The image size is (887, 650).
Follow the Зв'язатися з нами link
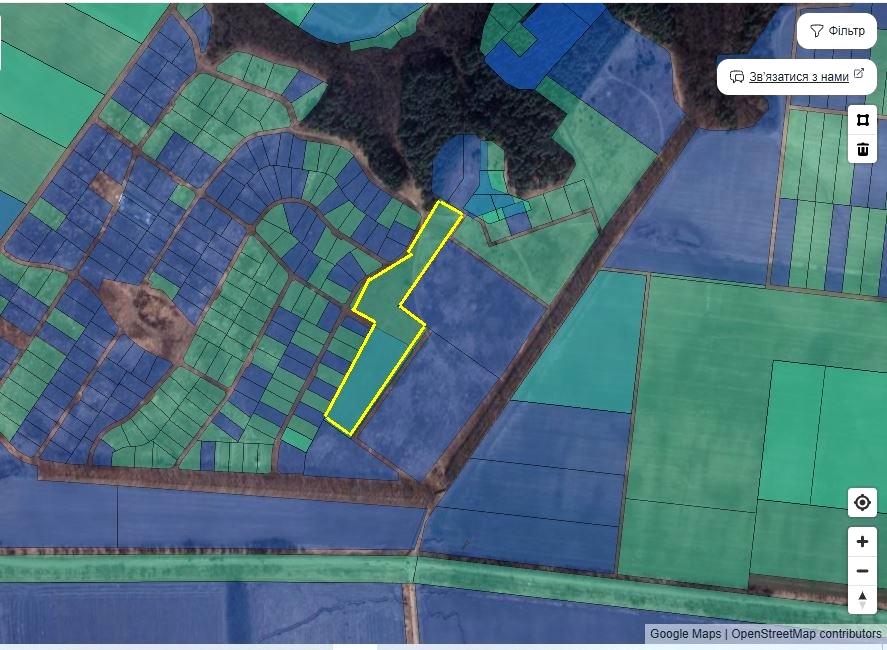[798, 77]
